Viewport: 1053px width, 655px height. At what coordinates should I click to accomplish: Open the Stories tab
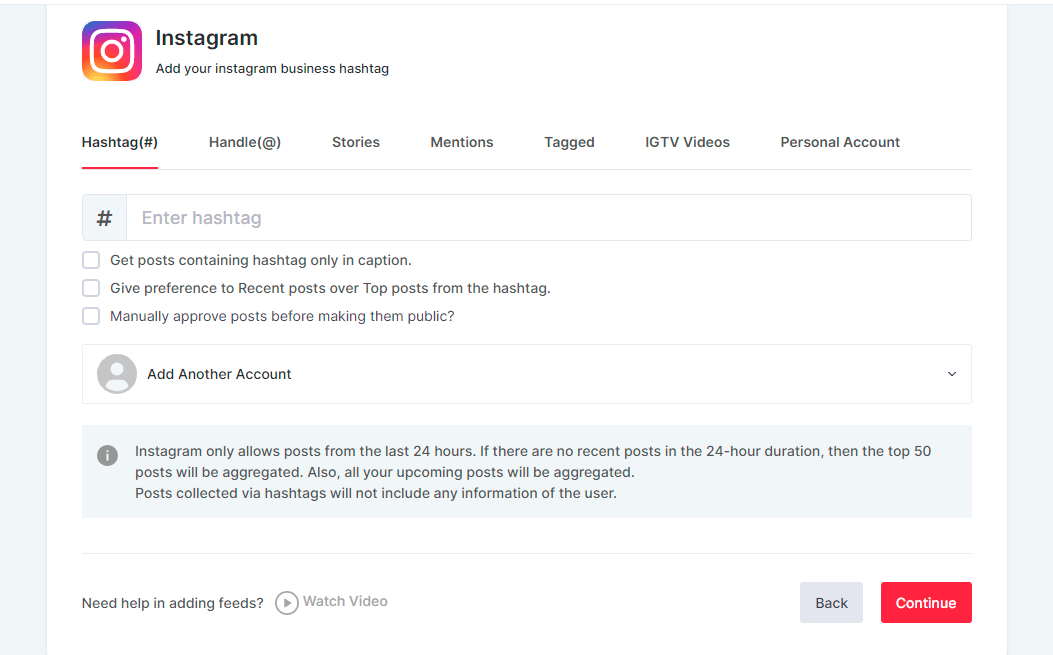pyautogui.click(x=356, y=142)
